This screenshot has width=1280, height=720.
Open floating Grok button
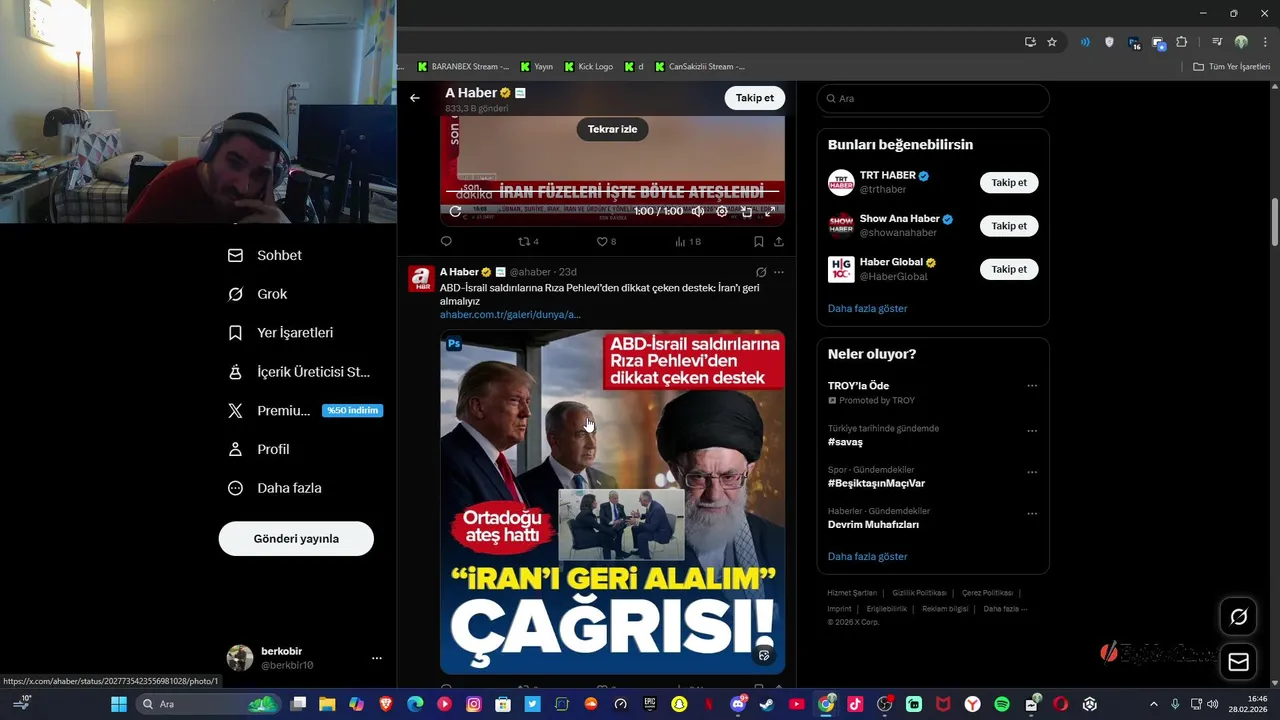(x=1238, y=617)
